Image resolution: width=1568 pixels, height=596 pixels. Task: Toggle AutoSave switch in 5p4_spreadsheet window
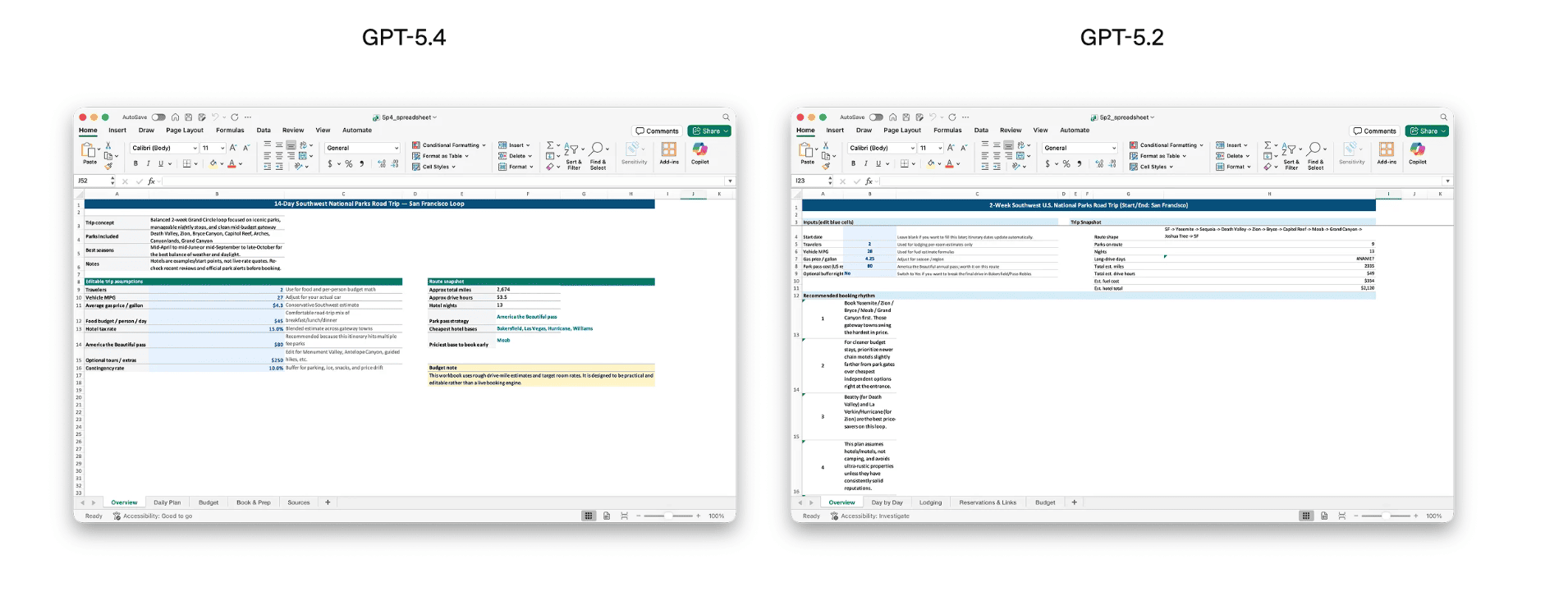158,117
